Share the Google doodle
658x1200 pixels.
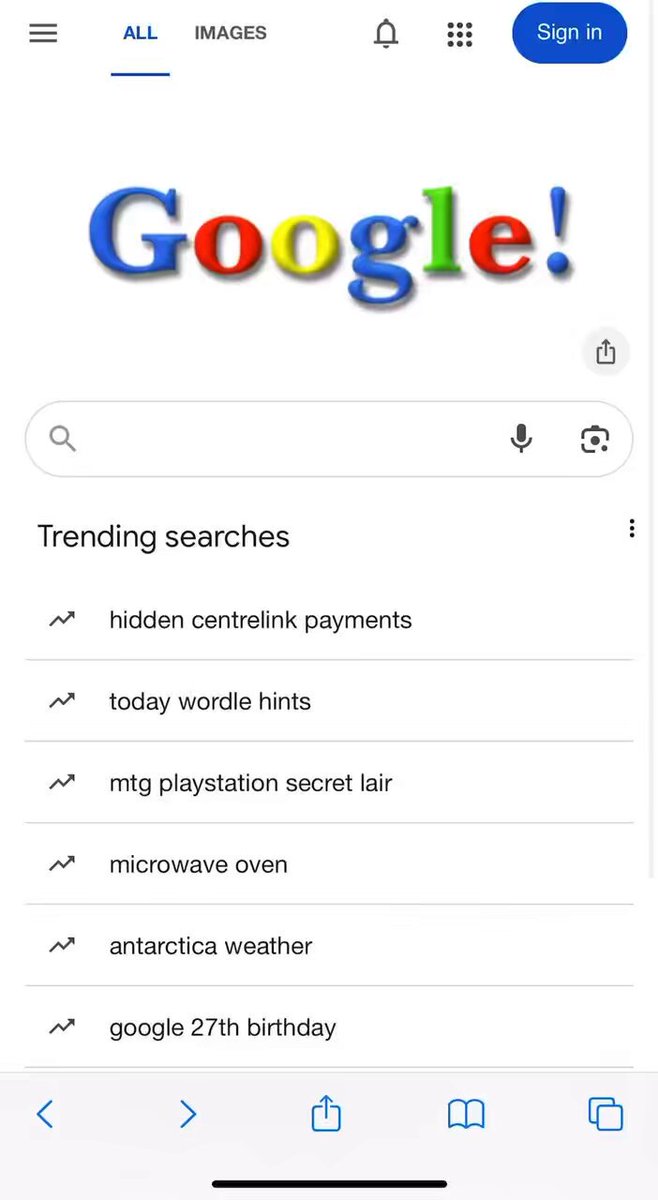point(605,352)
